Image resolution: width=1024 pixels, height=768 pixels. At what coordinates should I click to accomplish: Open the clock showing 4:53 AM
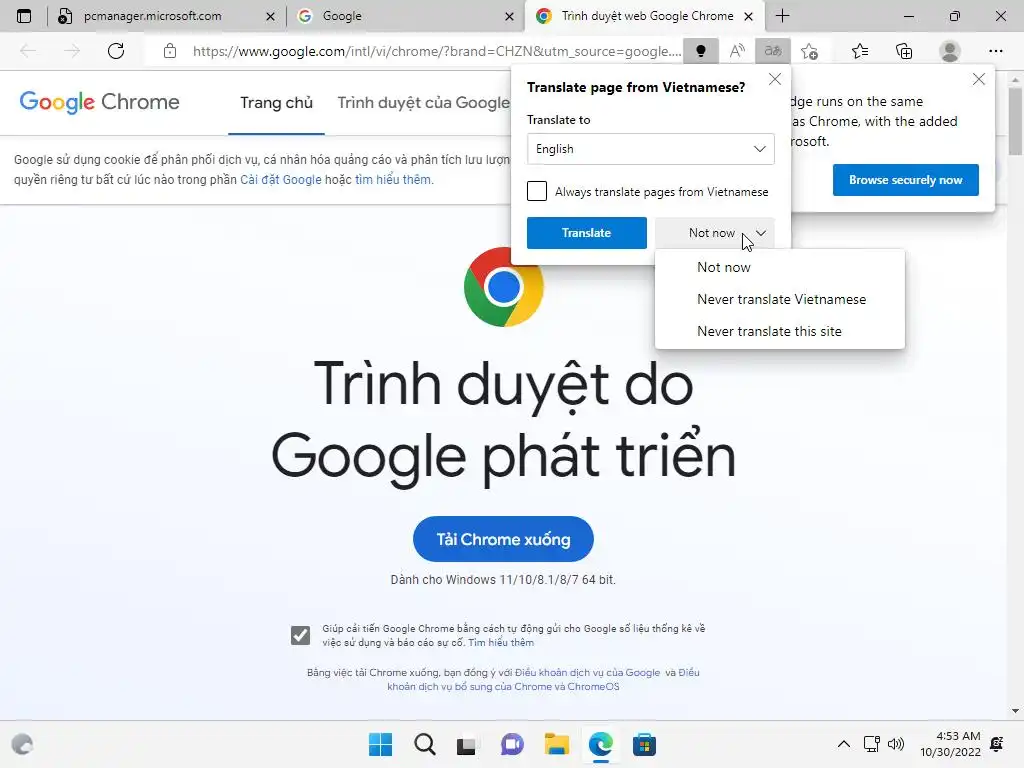tap(950, 744)
